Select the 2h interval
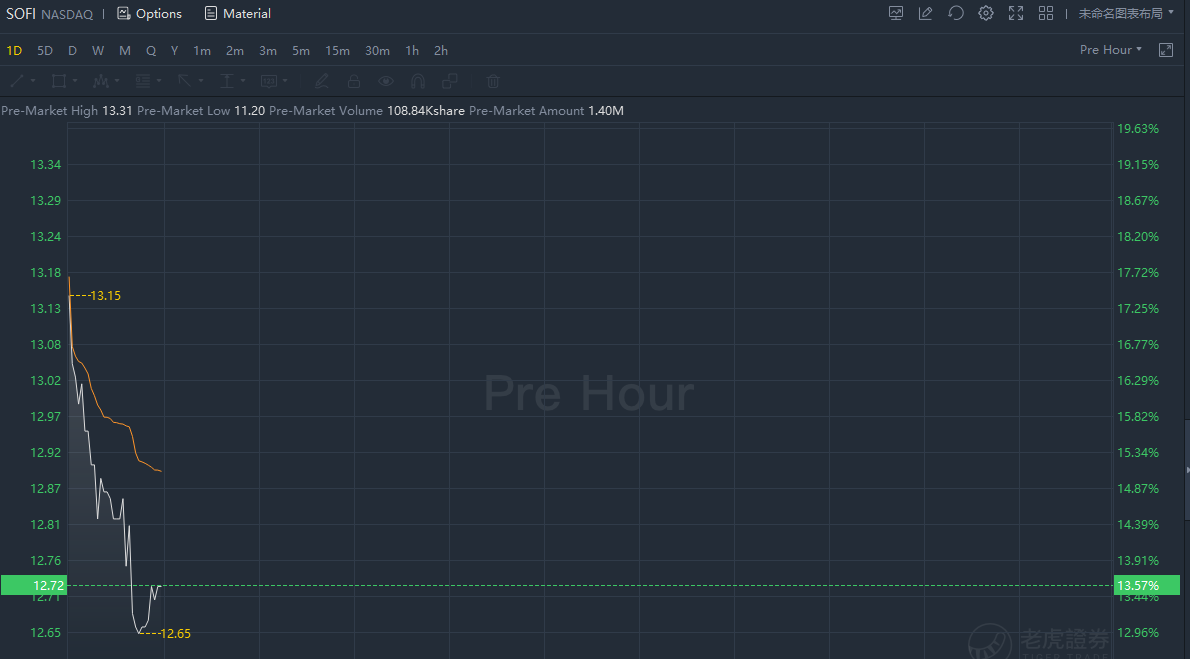This screenshot has width=1190, height=659. coord(441,51)
